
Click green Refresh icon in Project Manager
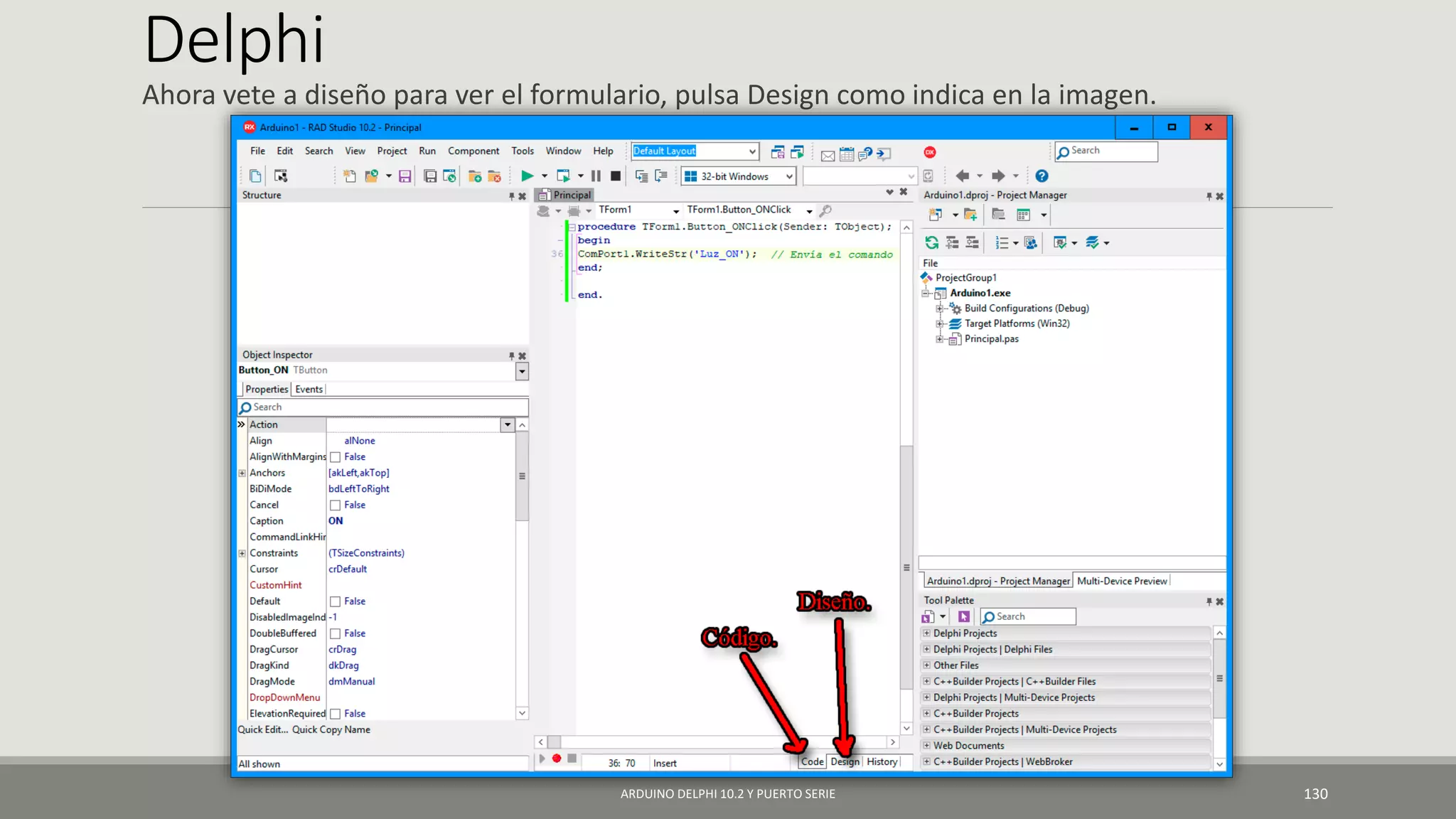[x=931, y=242]
